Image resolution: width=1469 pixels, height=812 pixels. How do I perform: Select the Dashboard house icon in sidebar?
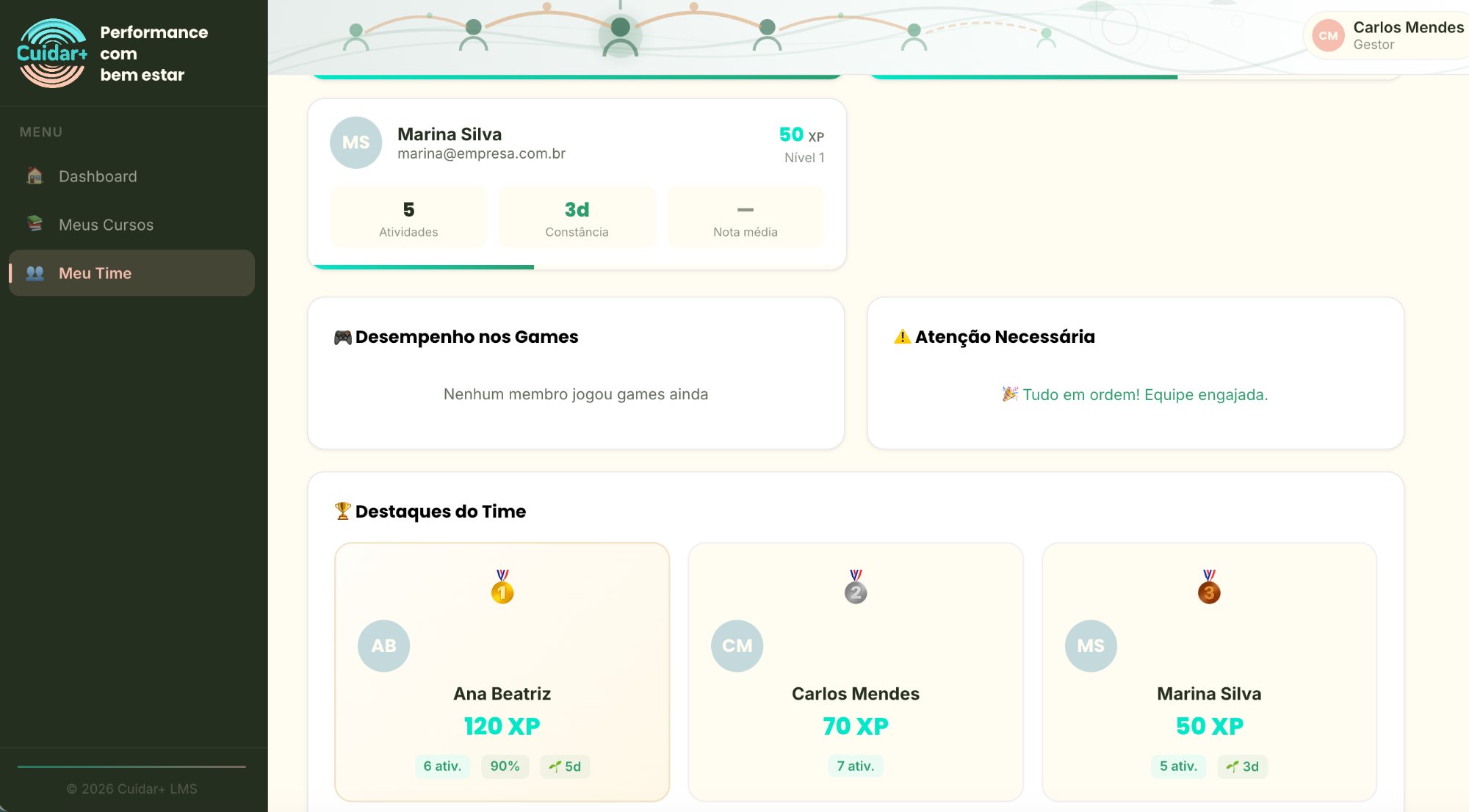coord(34,176)
